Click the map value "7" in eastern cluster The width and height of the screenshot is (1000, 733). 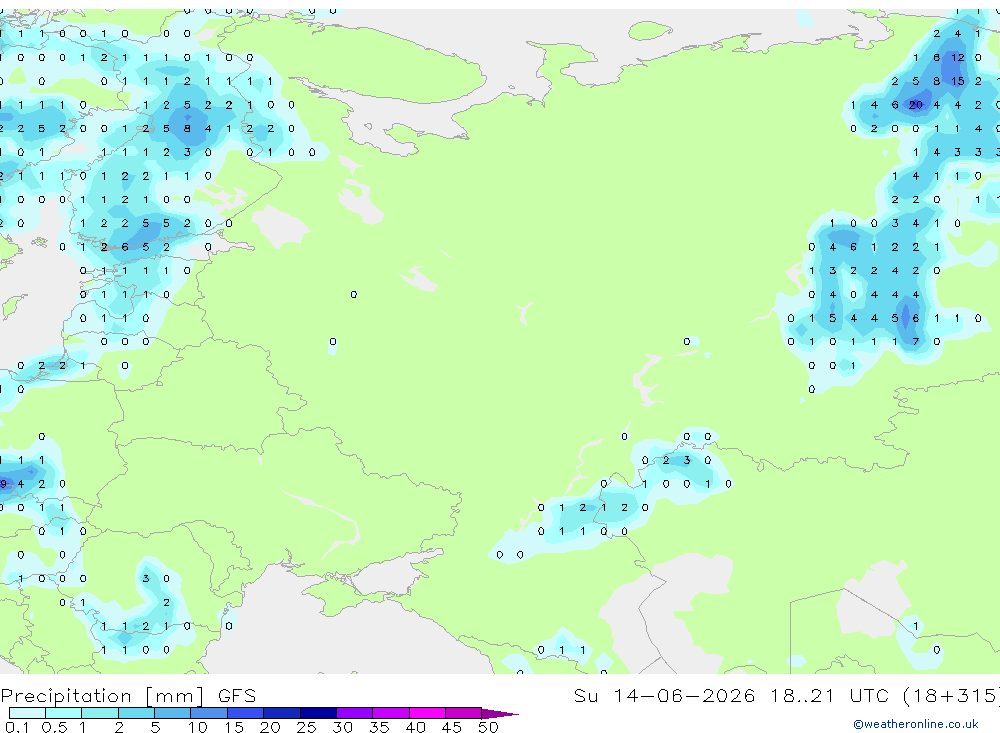[x=916, y=341]
